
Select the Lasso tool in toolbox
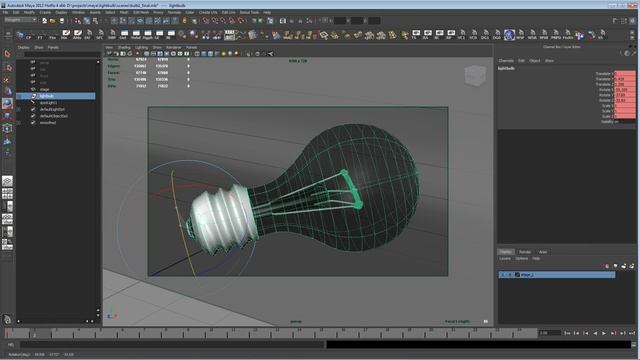click(x=7, y=67)
